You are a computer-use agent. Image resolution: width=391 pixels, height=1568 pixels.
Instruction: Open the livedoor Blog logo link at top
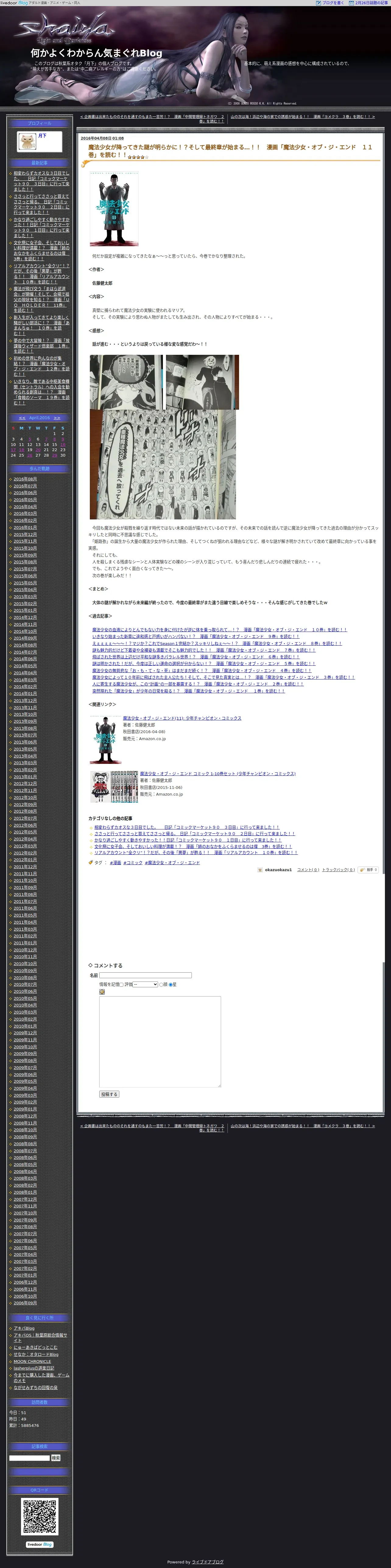point(14,2)
